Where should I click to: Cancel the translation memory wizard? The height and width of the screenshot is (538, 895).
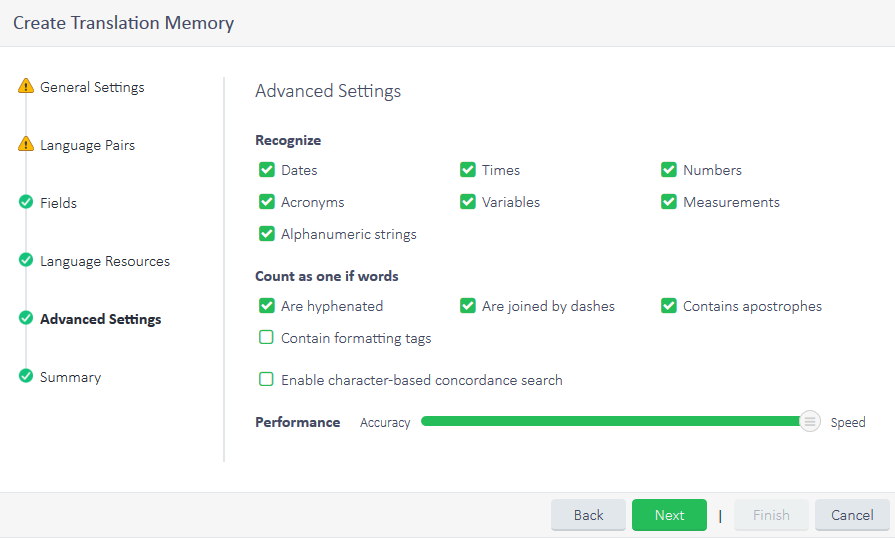[852, 515]
